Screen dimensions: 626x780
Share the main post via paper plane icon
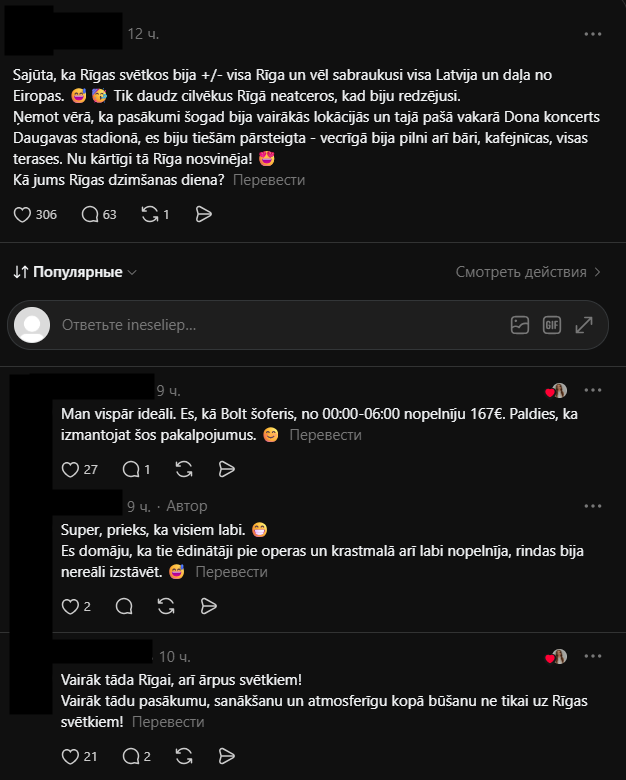click(x=204, y=215)
